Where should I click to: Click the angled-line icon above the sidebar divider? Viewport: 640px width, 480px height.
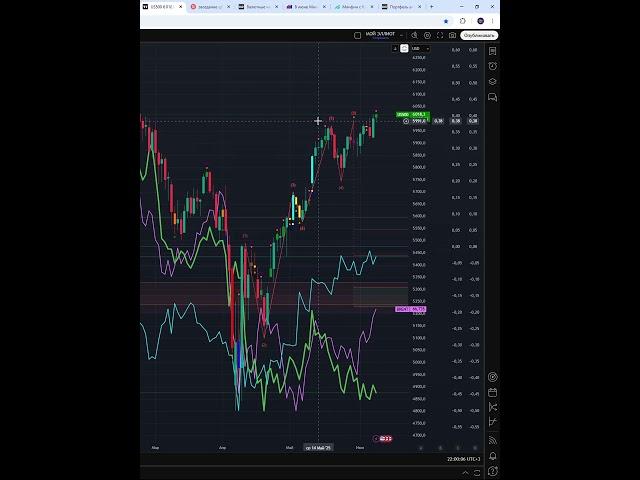pyautogui.click(x=493, y=422)
